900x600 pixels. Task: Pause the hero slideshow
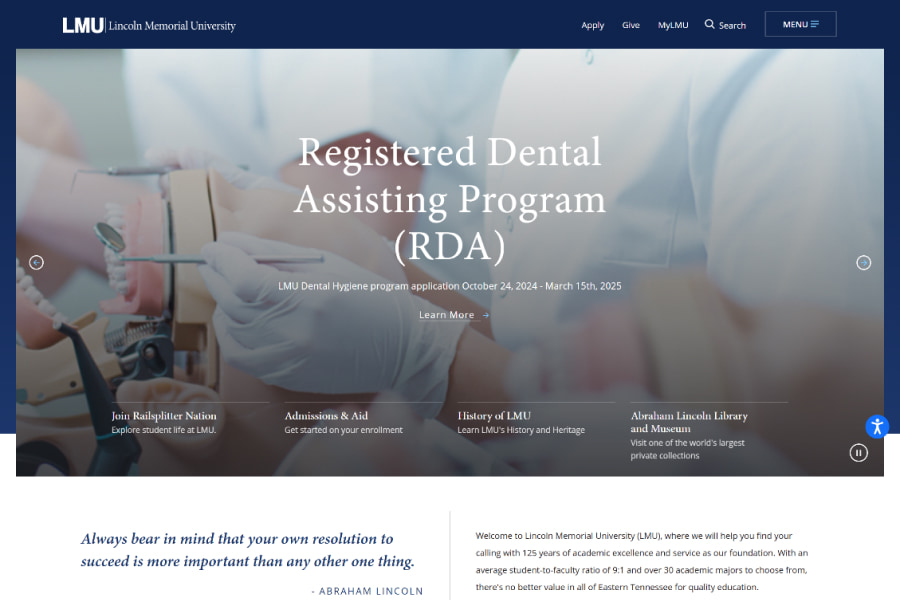coord(858,453)
